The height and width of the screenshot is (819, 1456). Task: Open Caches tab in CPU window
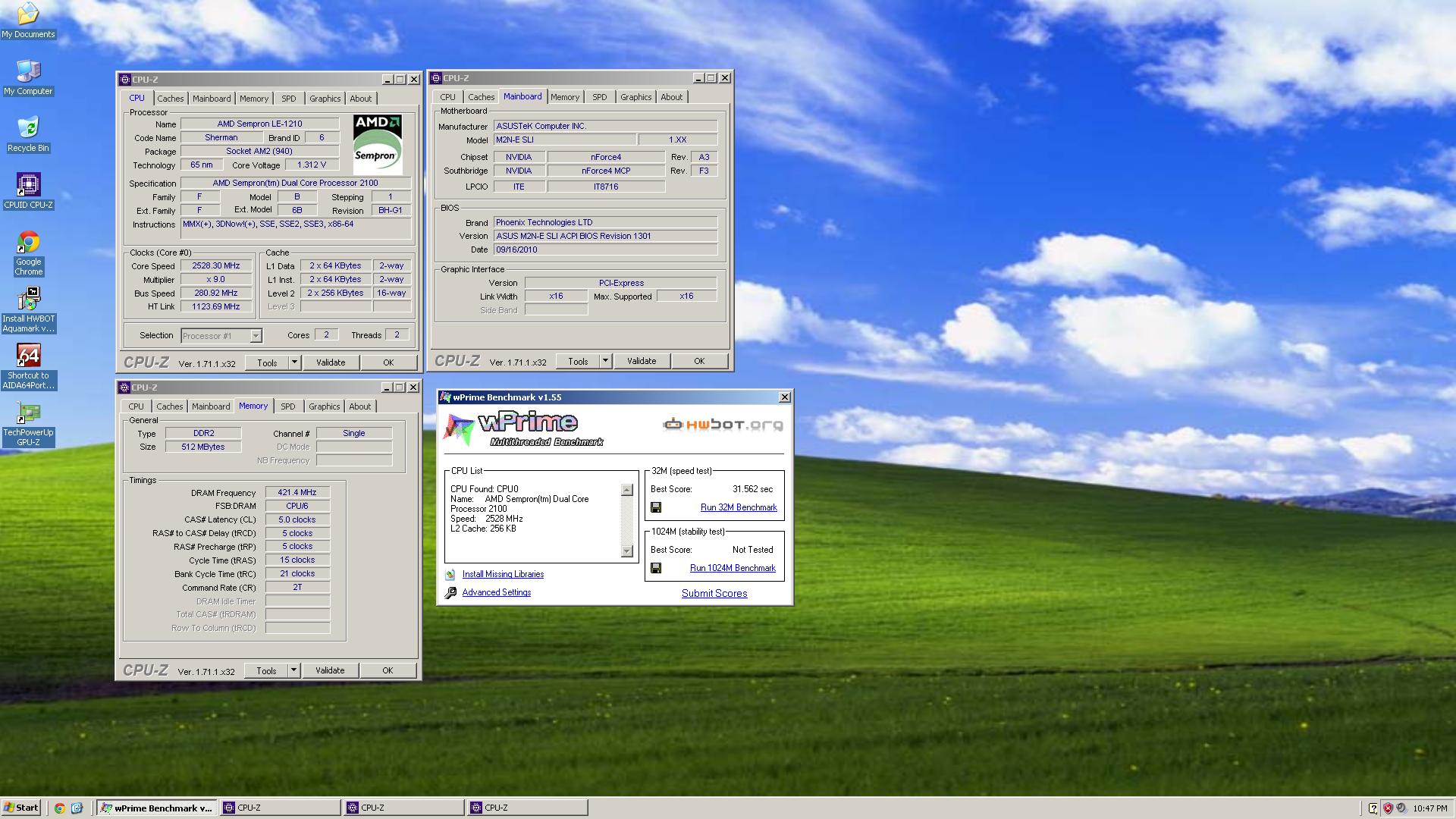(x=170, y=99)
